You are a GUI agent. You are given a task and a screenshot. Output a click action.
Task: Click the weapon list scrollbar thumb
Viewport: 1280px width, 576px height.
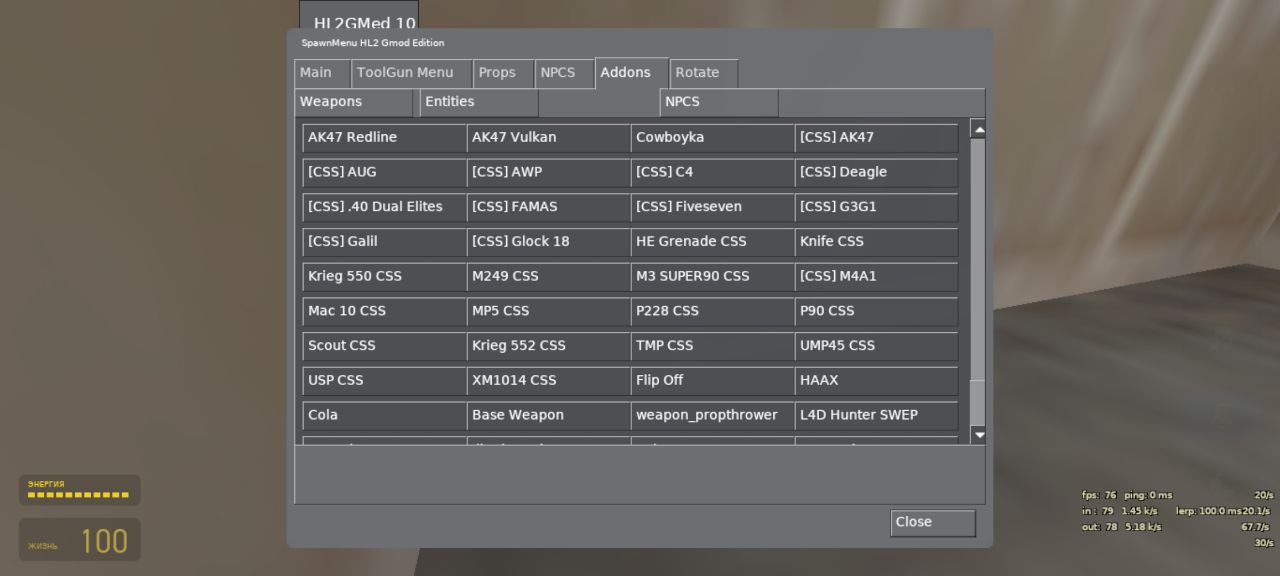click(978, 260)
